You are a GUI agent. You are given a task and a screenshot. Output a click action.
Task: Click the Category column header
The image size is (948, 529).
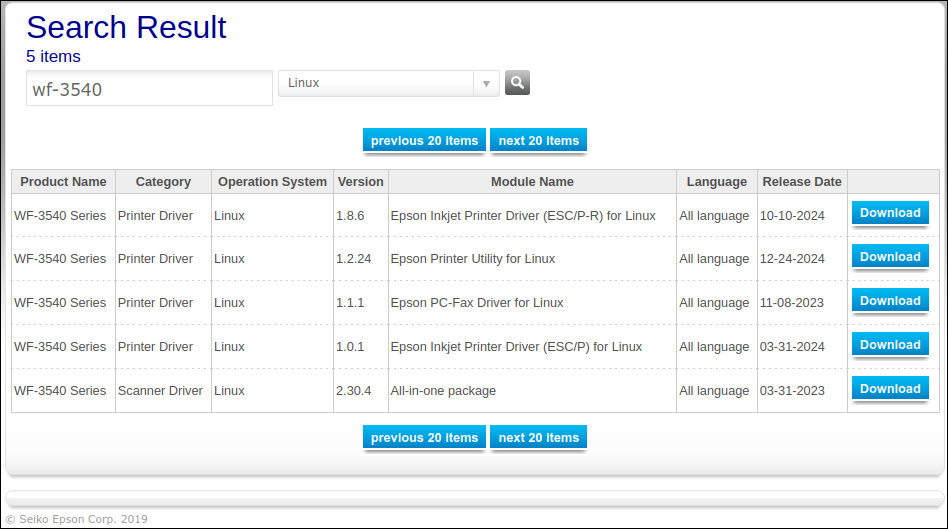point(163,182)
